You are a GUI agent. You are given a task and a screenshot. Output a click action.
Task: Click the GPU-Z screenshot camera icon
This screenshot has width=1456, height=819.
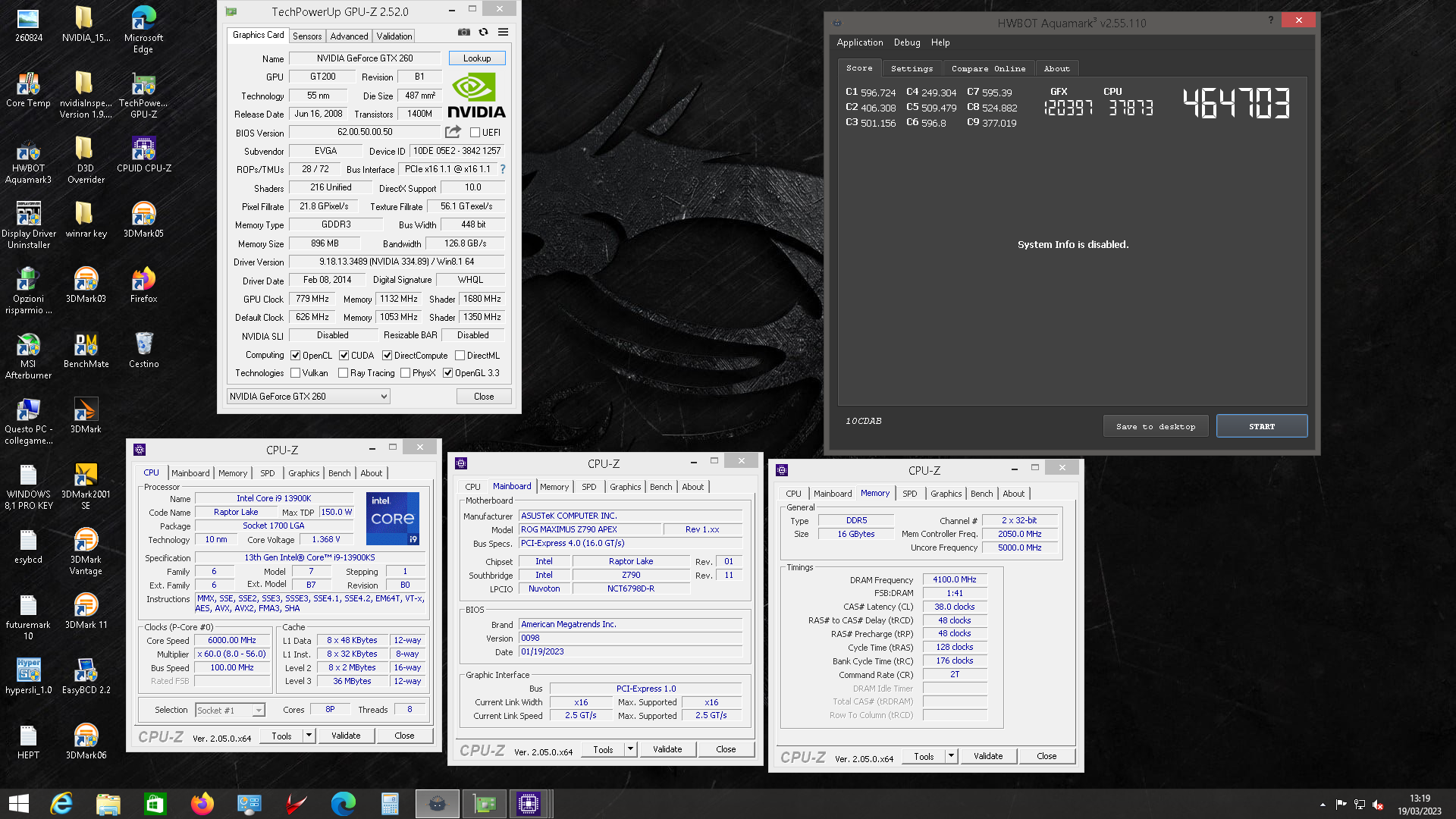(x=463, y=33)
